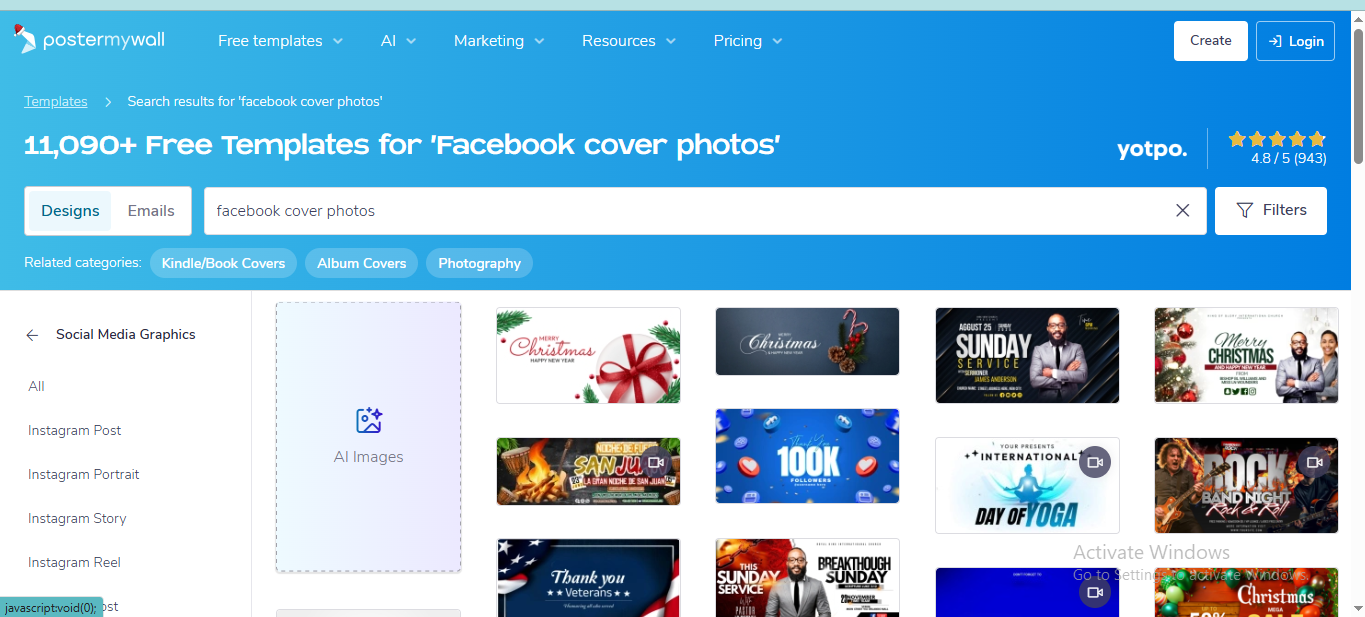The height and width of the screenshot is (617, 1365).
Task: Click the back arrow beside Social Media Graphics
Action: tap(31, 334)
